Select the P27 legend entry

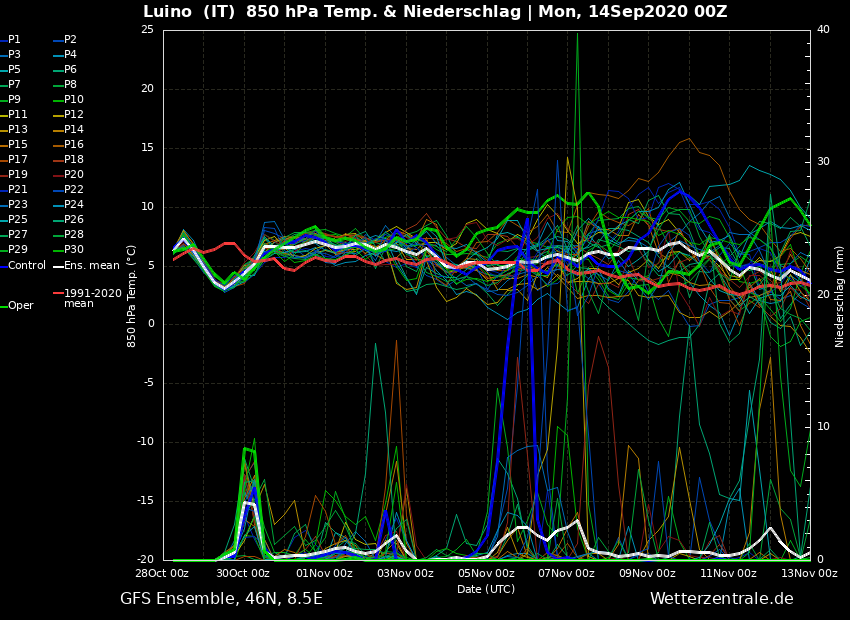click(18, 235)
